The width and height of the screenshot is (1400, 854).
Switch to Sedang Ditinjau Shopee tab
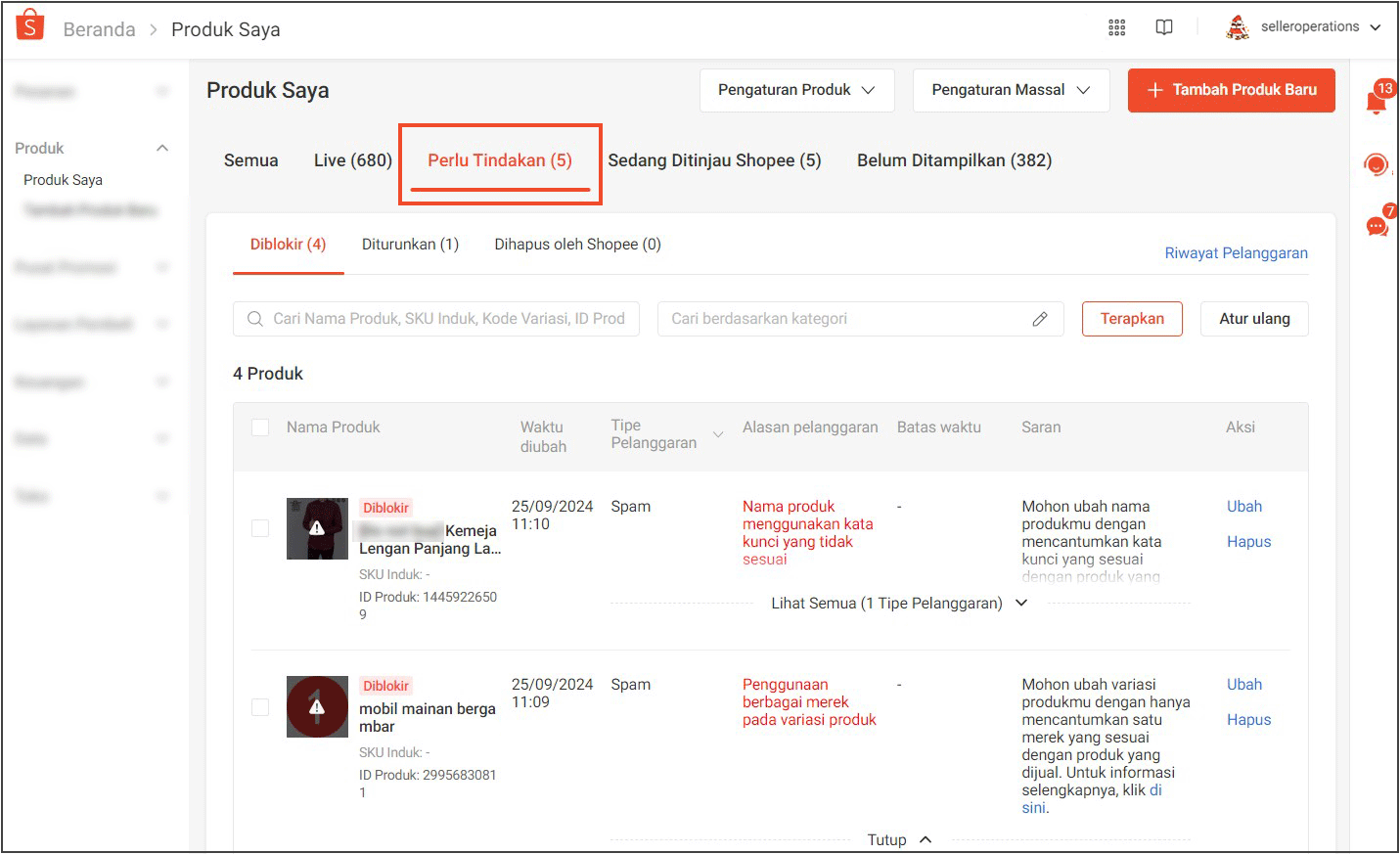click(x=714, y=160)
